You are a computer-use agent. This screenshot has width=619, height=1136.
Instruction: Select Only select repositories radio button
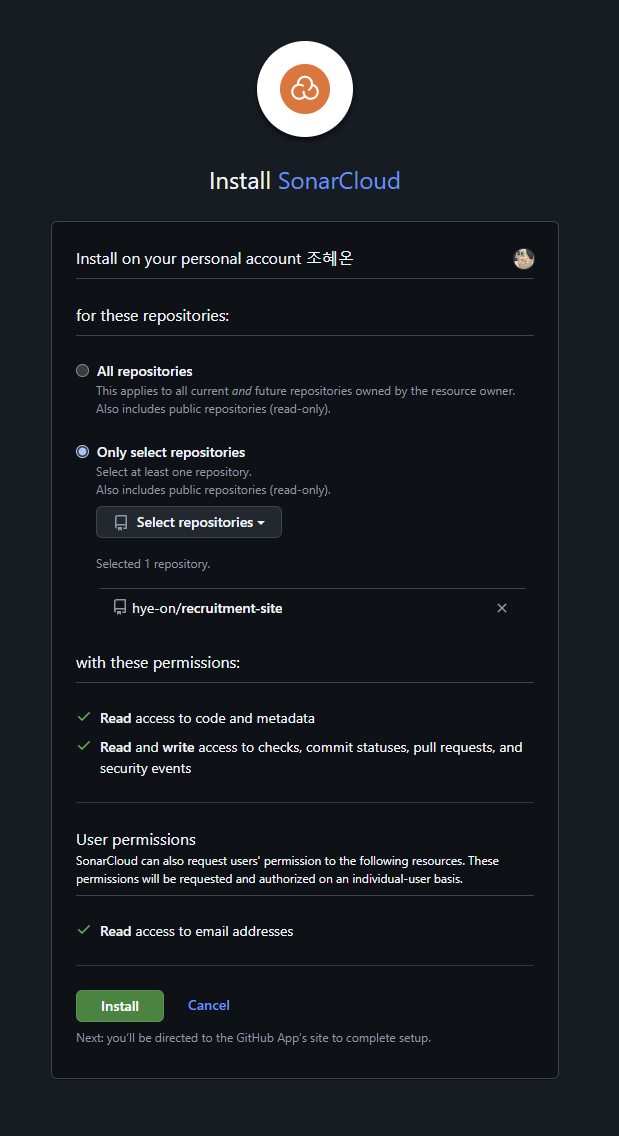click(83, 452)
